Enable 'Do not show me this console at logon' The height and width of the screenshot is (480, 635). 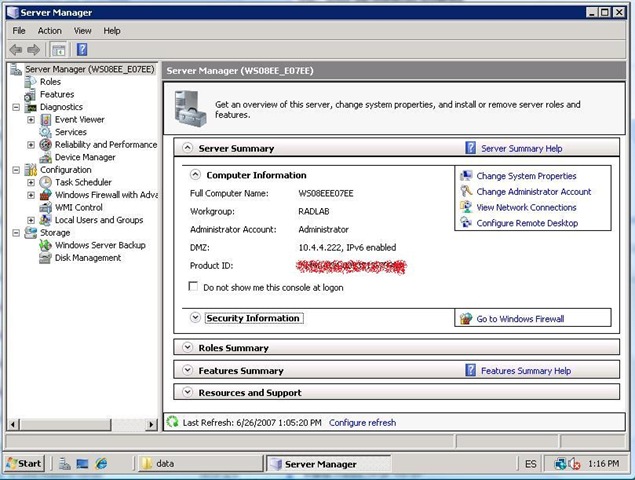pos(194,287)
